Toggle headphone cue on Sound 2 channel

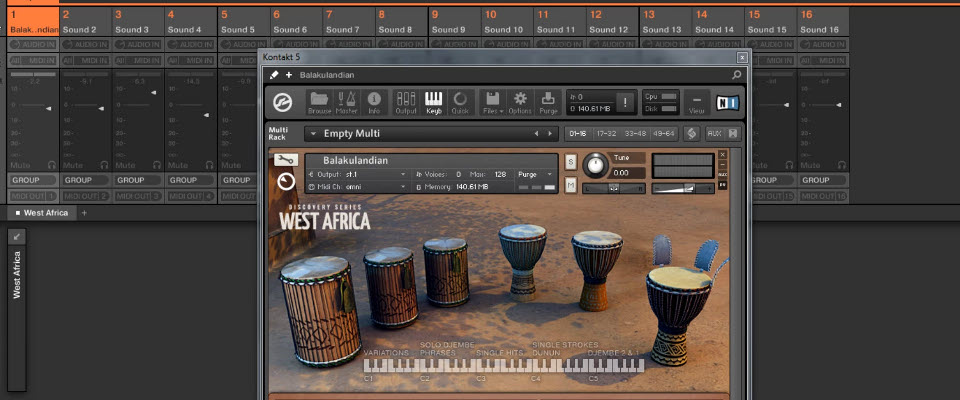(x=104, y=165)
